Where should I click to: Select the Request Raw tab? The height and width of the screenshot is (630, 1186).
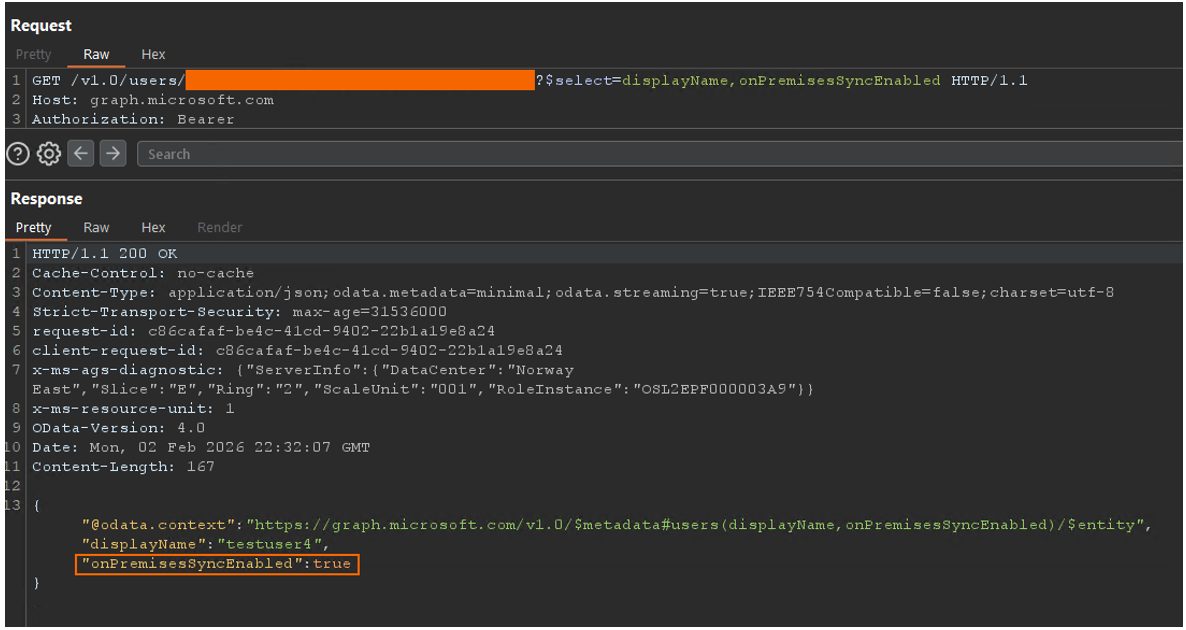pyautogui.click(x=96, y=54)
